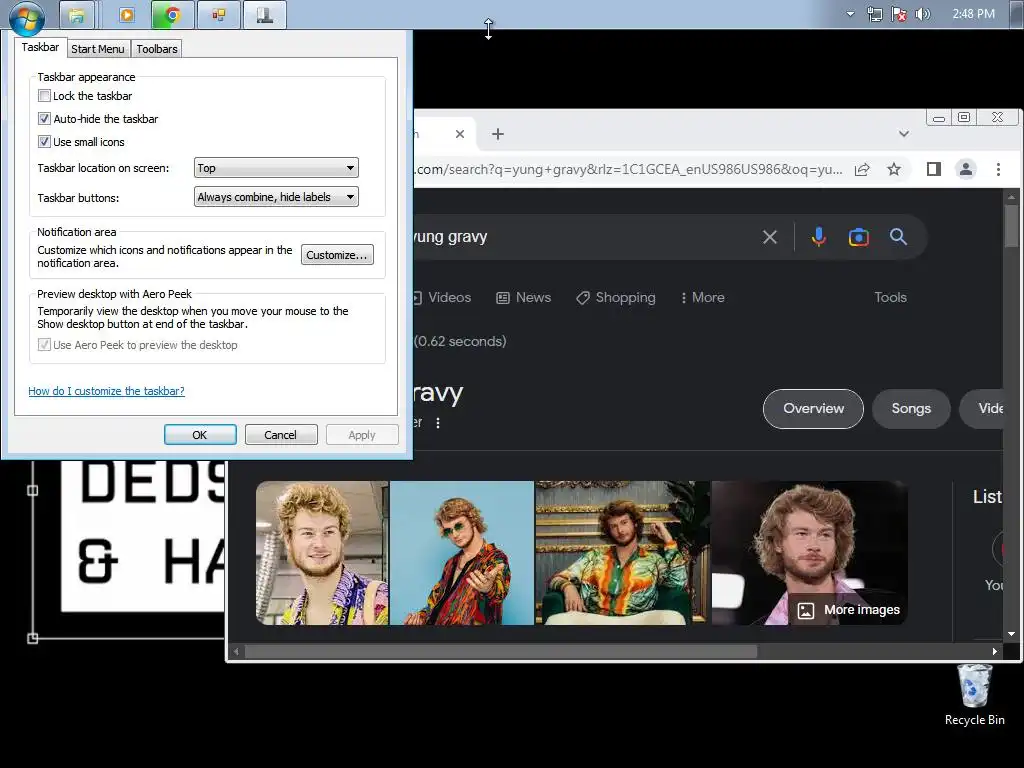Clear the Google search box
1024x768 pixels.
tap(770, 237)
